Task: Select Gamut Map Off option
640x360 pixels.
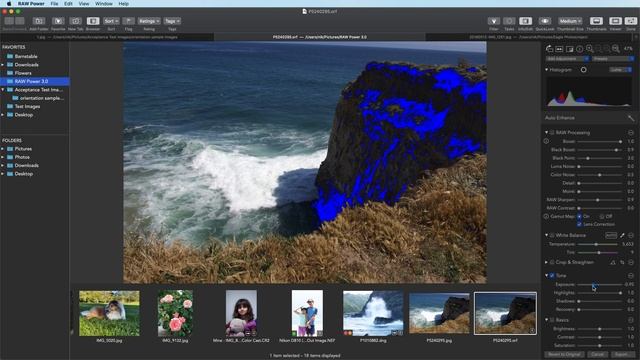Action: (602, 216)
